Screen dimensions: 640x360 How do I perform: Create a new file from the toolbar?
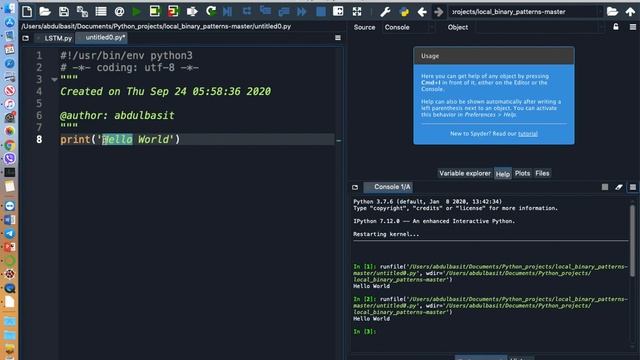(27, 11)
